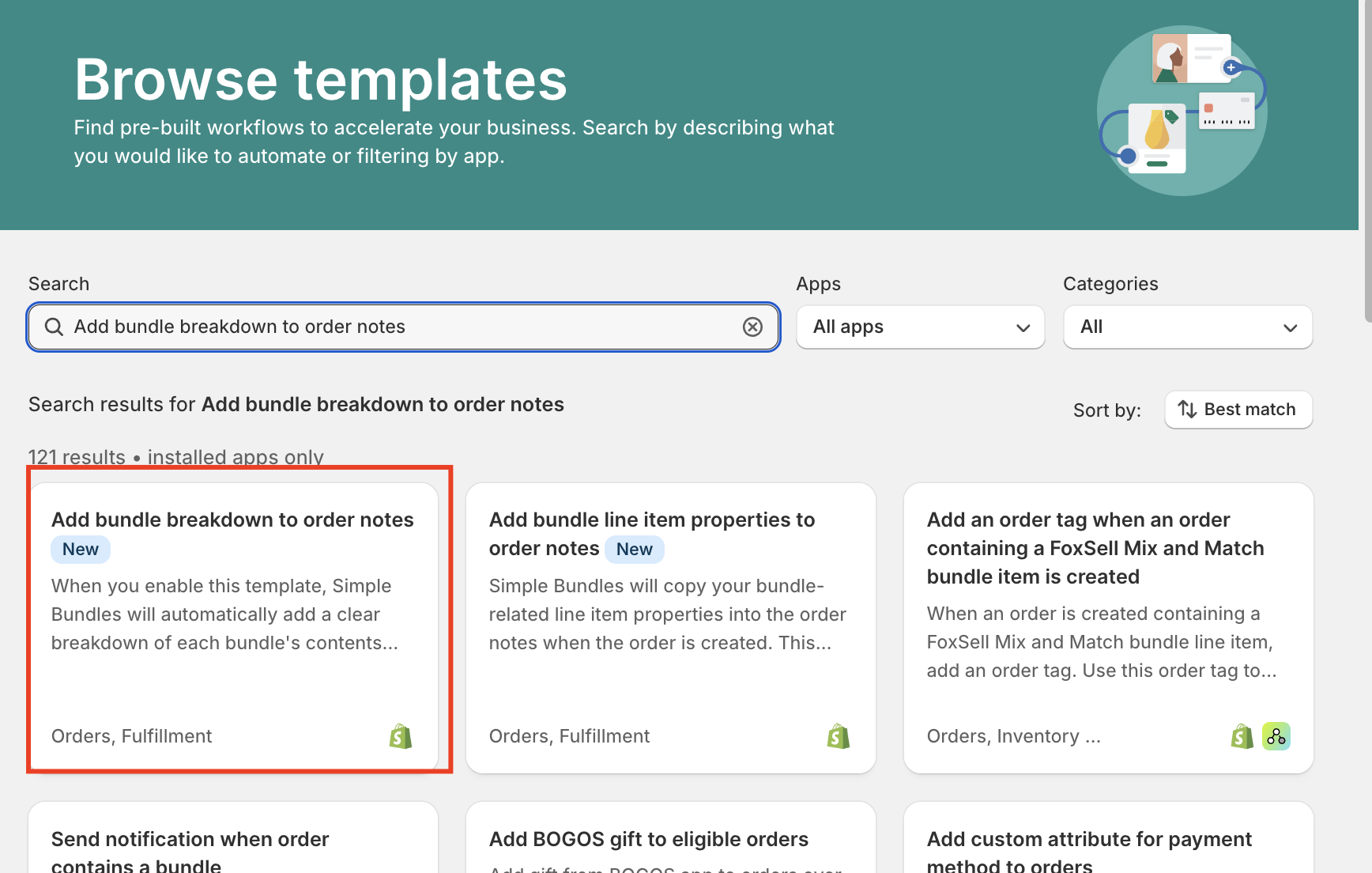Click the magnifying glass search icon
The height and width of the screenshot is (873, 1372).
[x=54, y=327]
